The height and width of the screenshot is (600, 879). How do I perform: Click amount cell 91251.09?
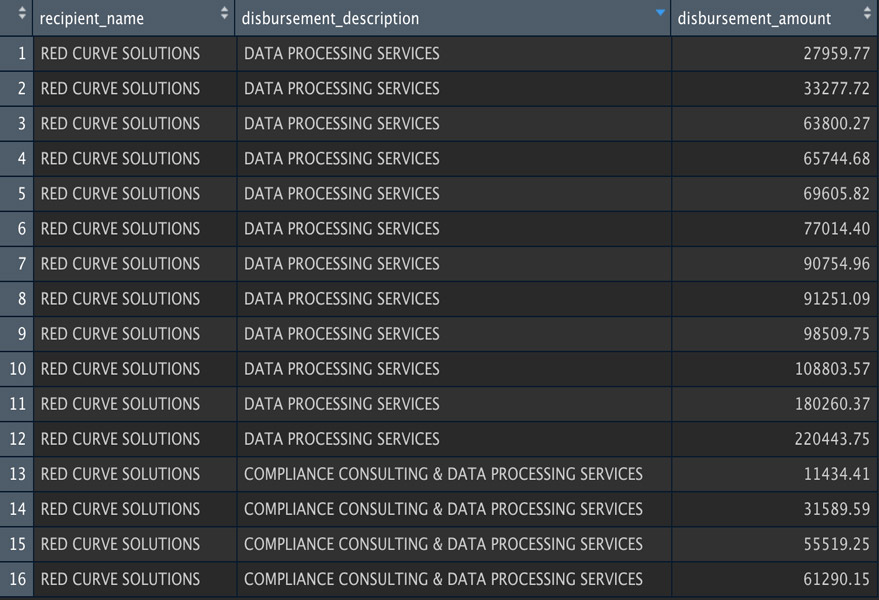pyautogui.click(x=774, y=299)
